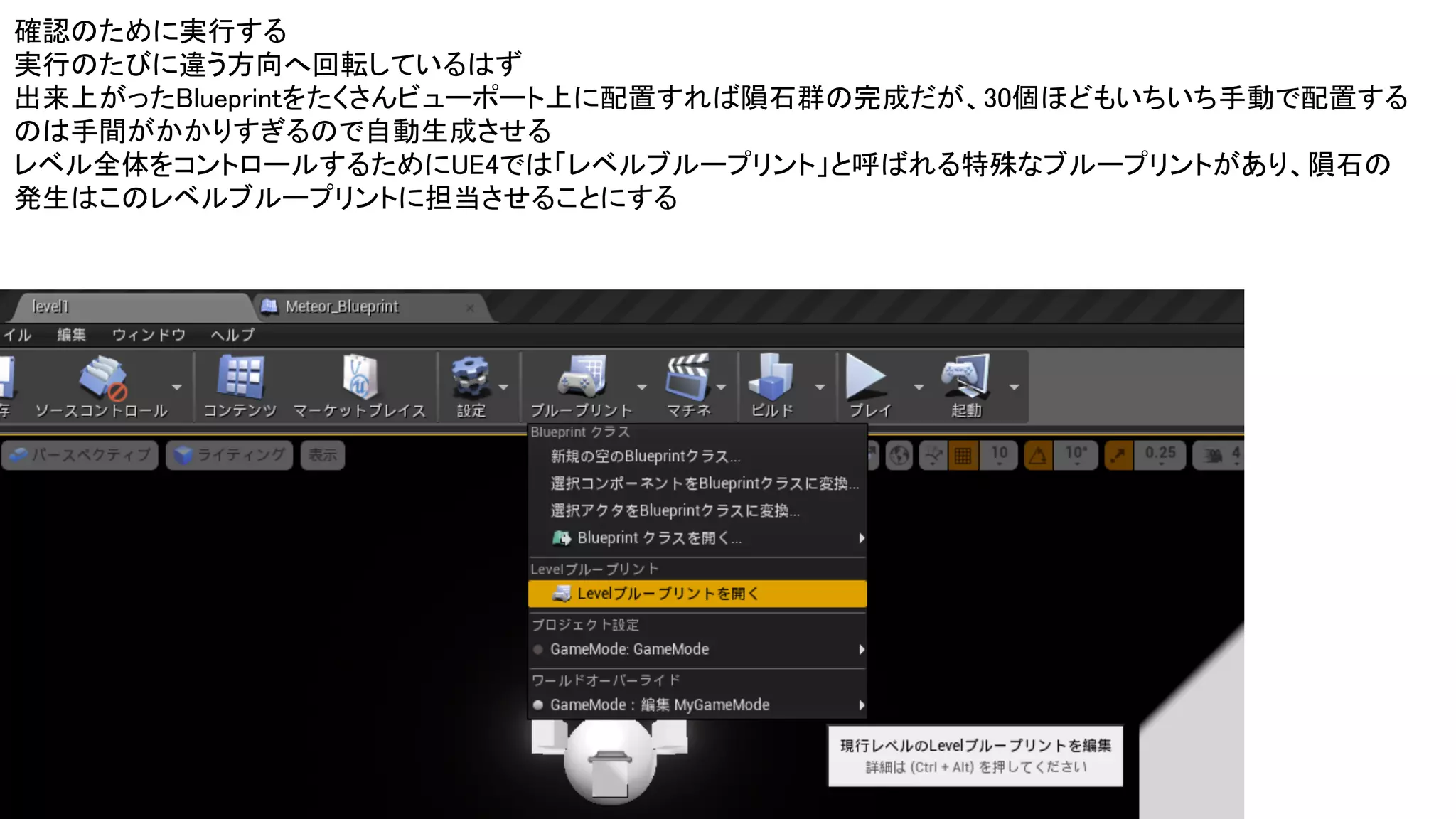Click the パースペクティブ viewport icon
1456x819 pixels.
pyautogui.click(x=18, y=455)
